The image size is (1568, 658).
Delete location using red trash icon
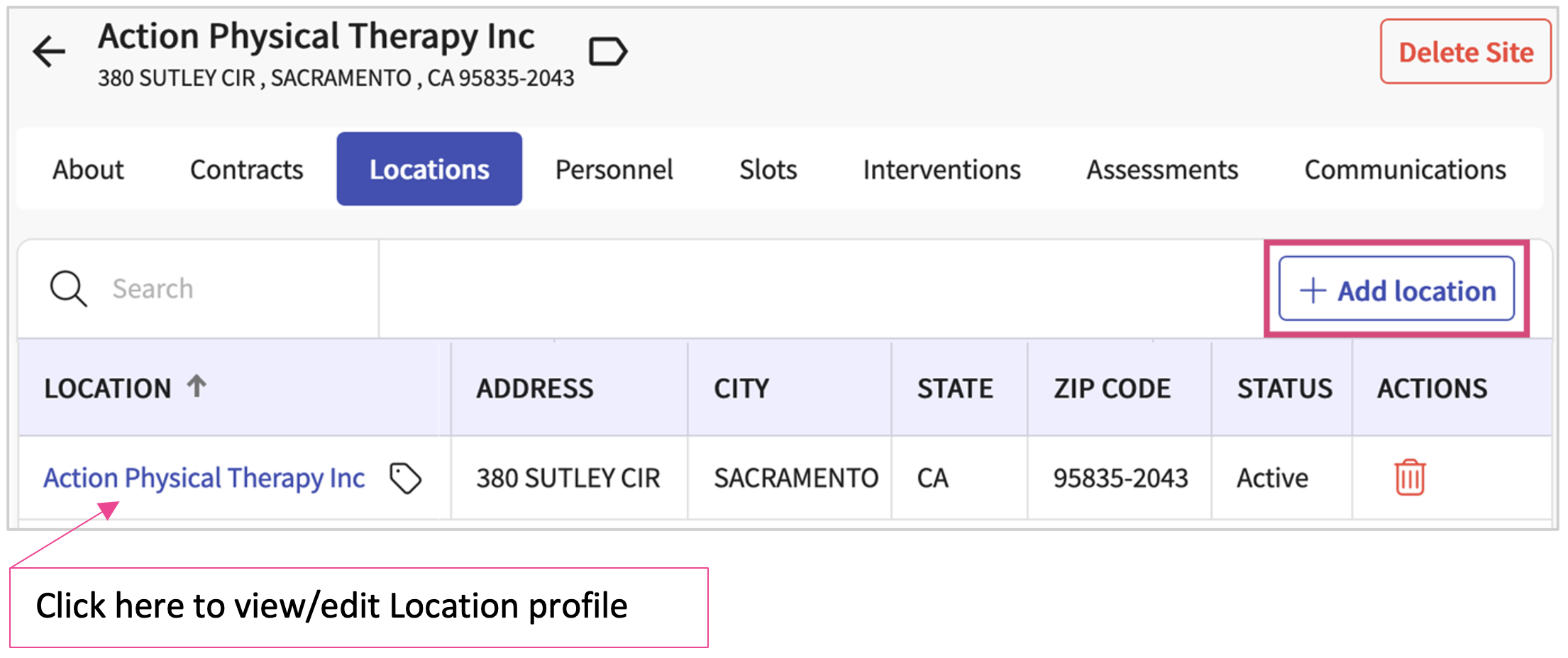1409,477
